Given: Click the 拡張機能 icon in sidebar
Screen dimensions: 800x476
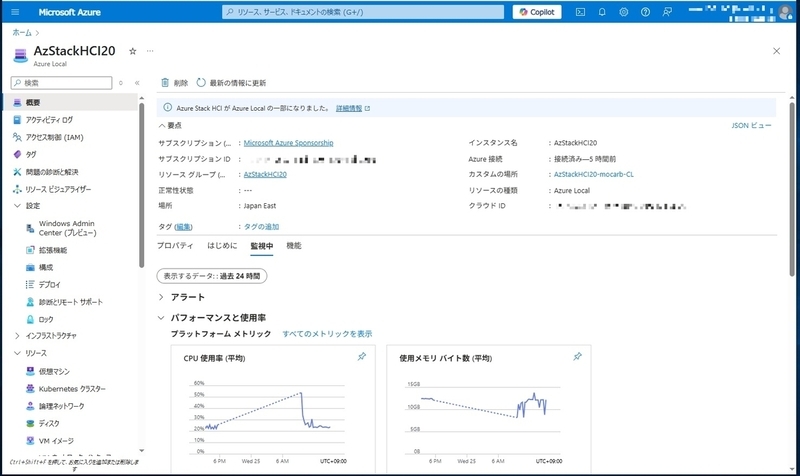Looking at the screenshot, I should coord(30,250).
